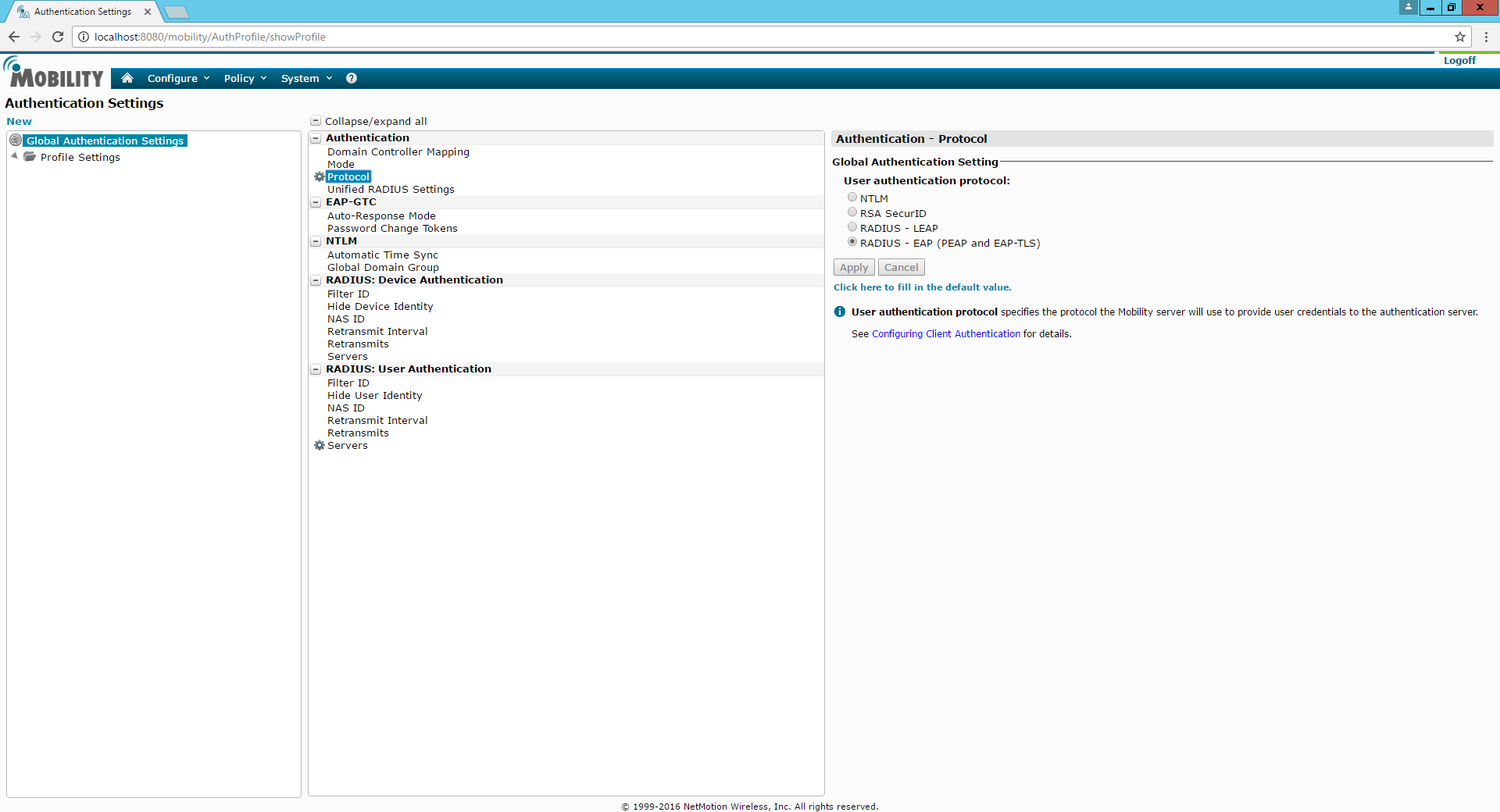Expand the Profile Settings tree node
This screenshot has width=1500, height=812.
click(14, 156)
